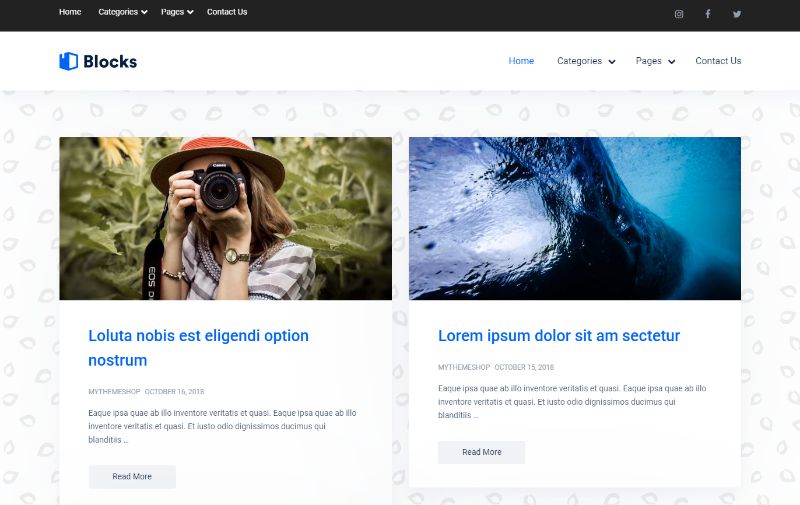Click Categories label in the dark top bar

pos(118,12)
